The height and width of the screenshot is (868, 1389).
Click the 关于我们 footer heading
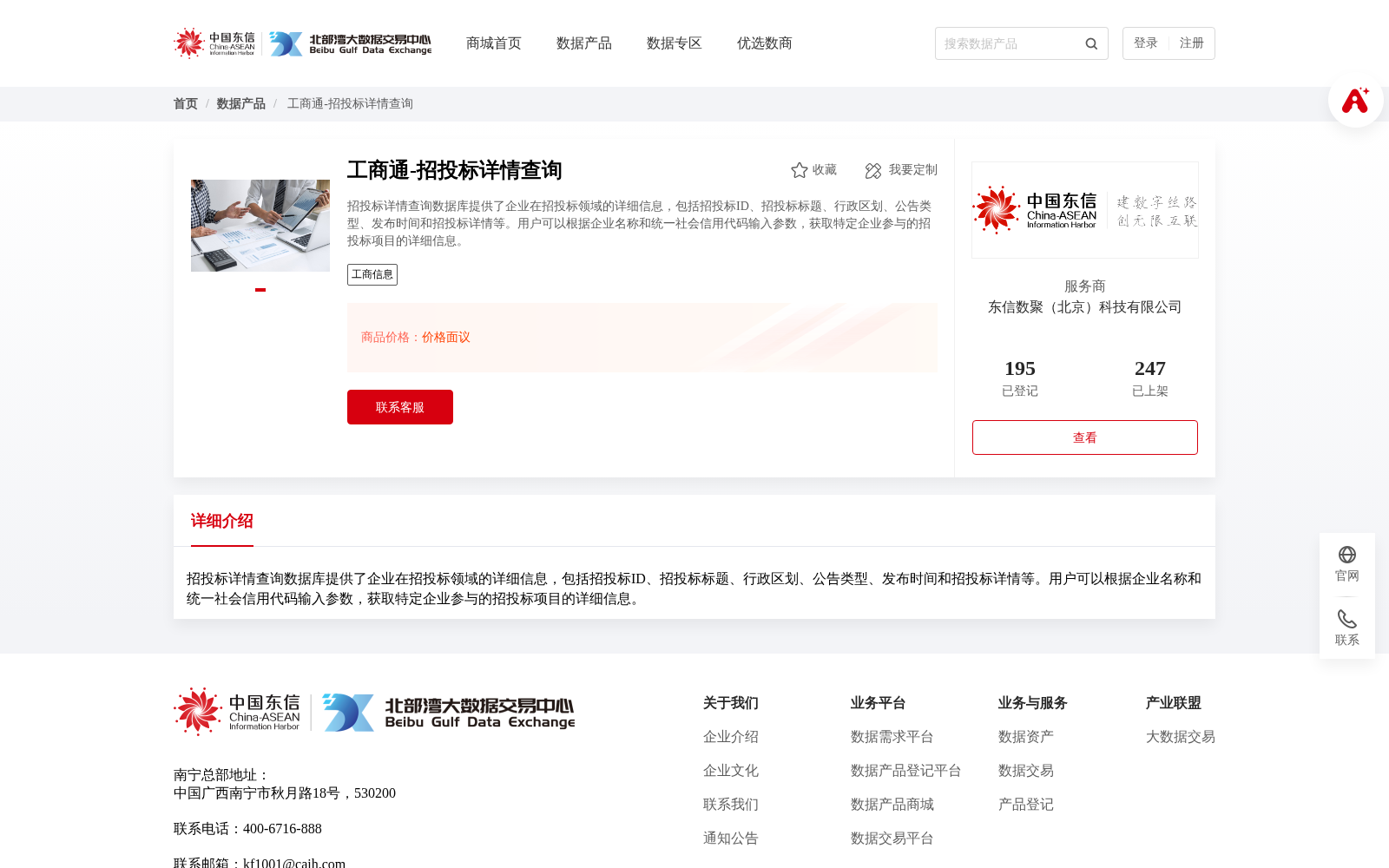[x=731, y=703]
